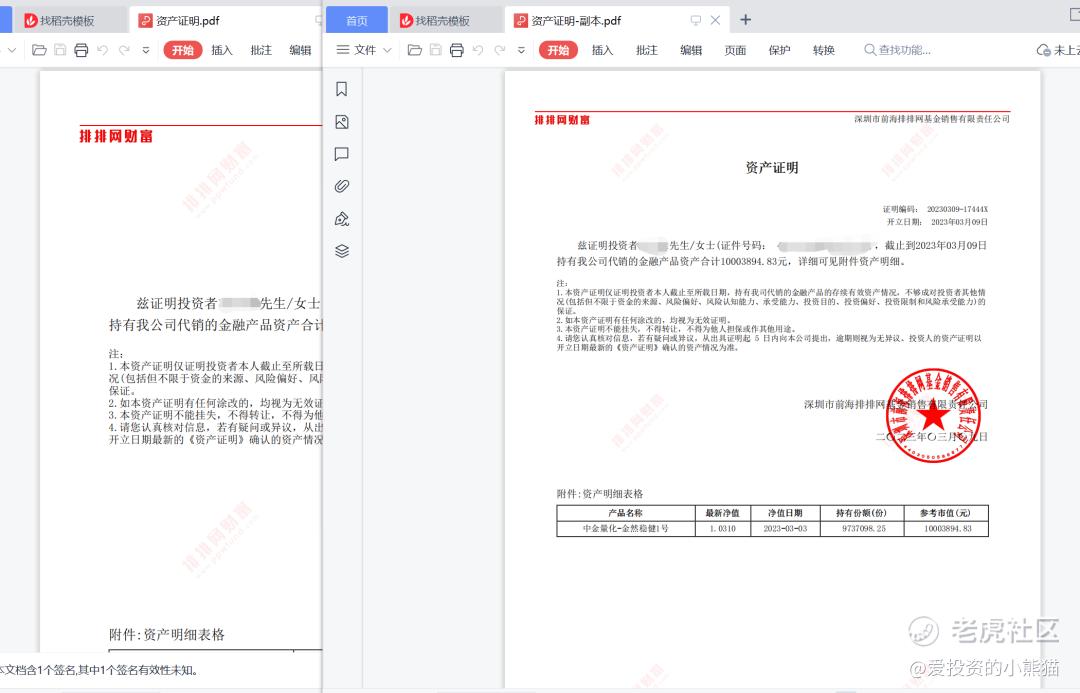This screenshot has width=1080, height=693.
Task: Open 编辑 ribbon tab in left window
Action: 300,50
